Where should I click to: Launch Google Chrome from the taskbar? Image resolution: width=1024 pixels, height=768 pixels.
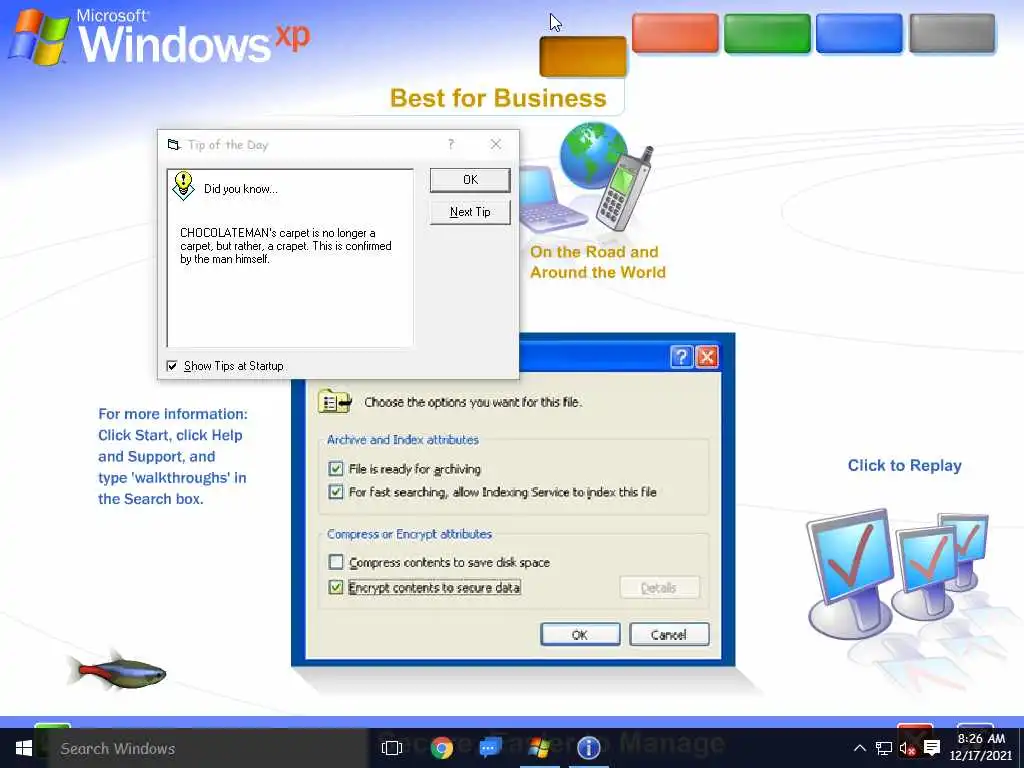point(442,748)
